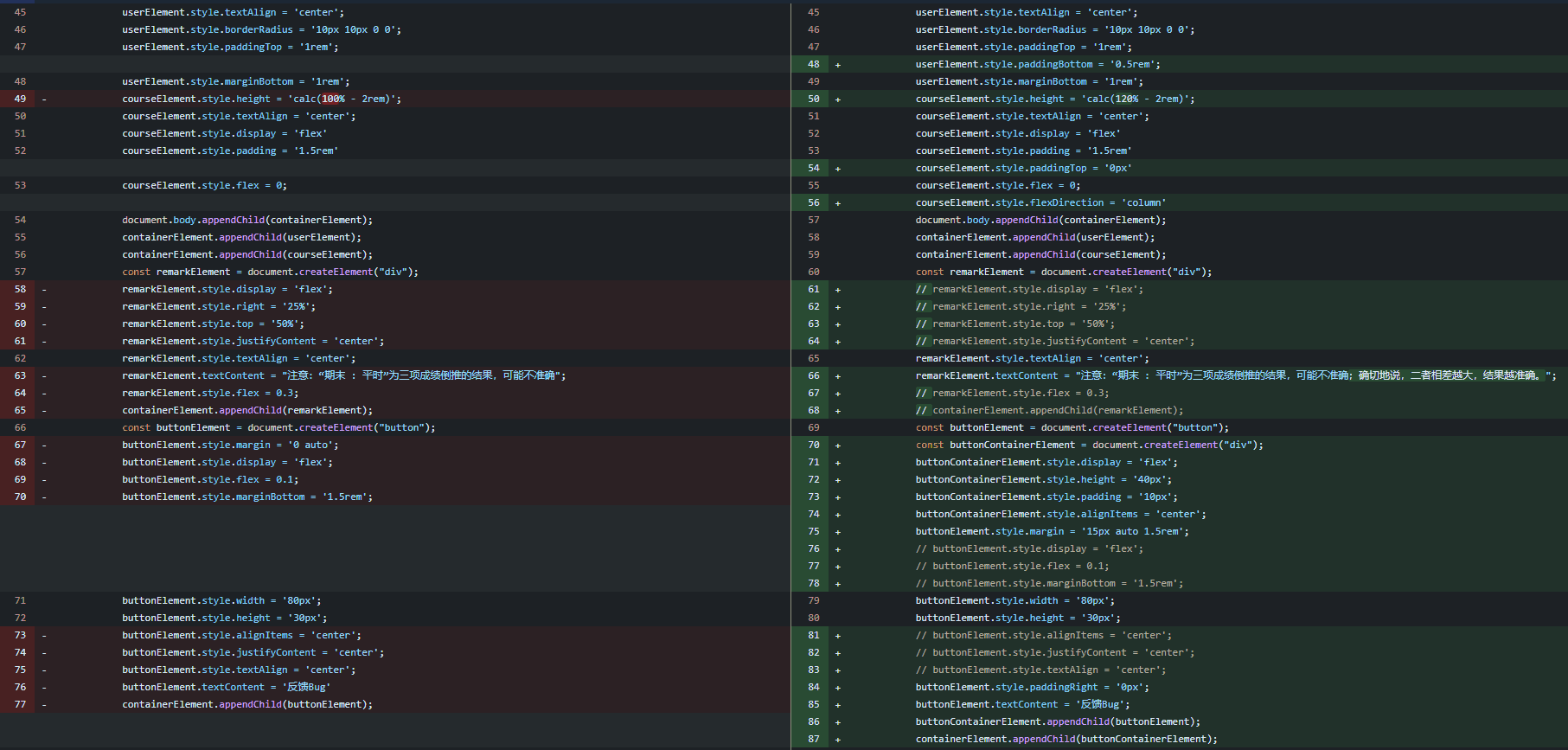The image size is (1568, 750).
Task: Click the plus marker beside flexDirection 'column' line
Action: 837,203
